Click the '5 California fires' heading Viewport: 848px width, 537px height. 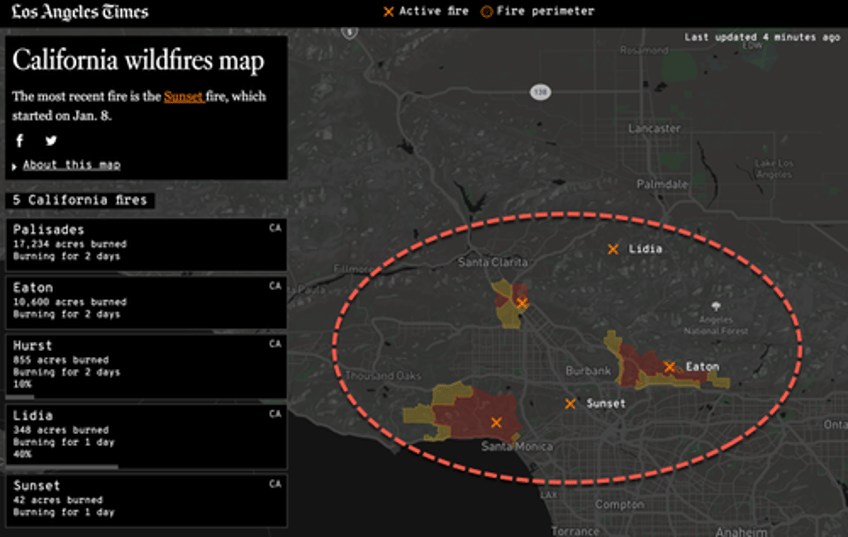[x=80, y=200]
